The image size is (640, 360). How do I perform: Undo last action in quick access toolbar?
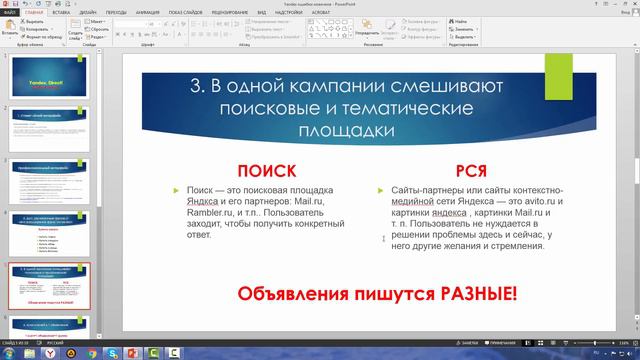coord(25,4)
